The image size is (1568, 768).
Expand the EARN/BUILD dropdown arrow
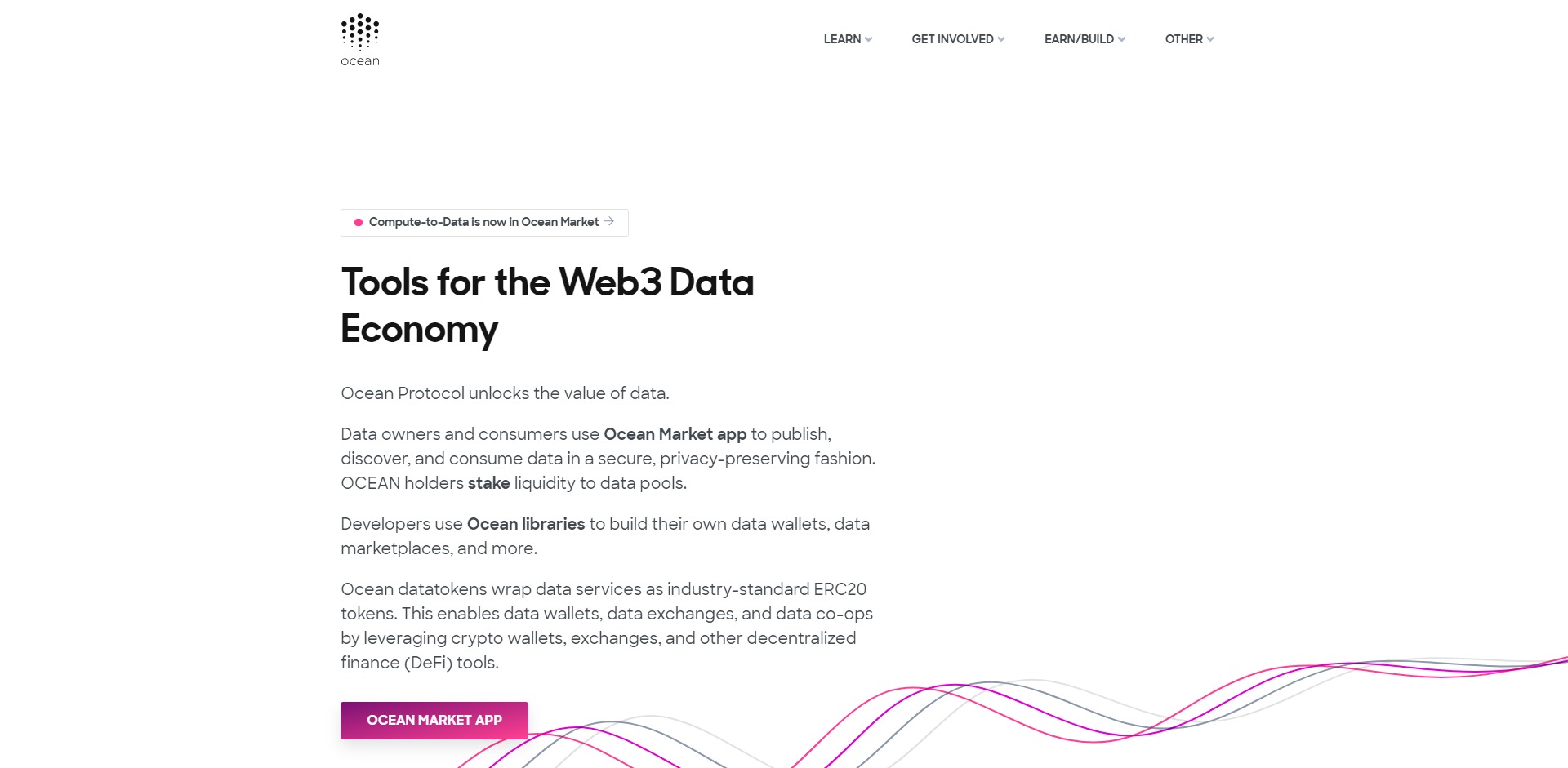[1122, 39]
